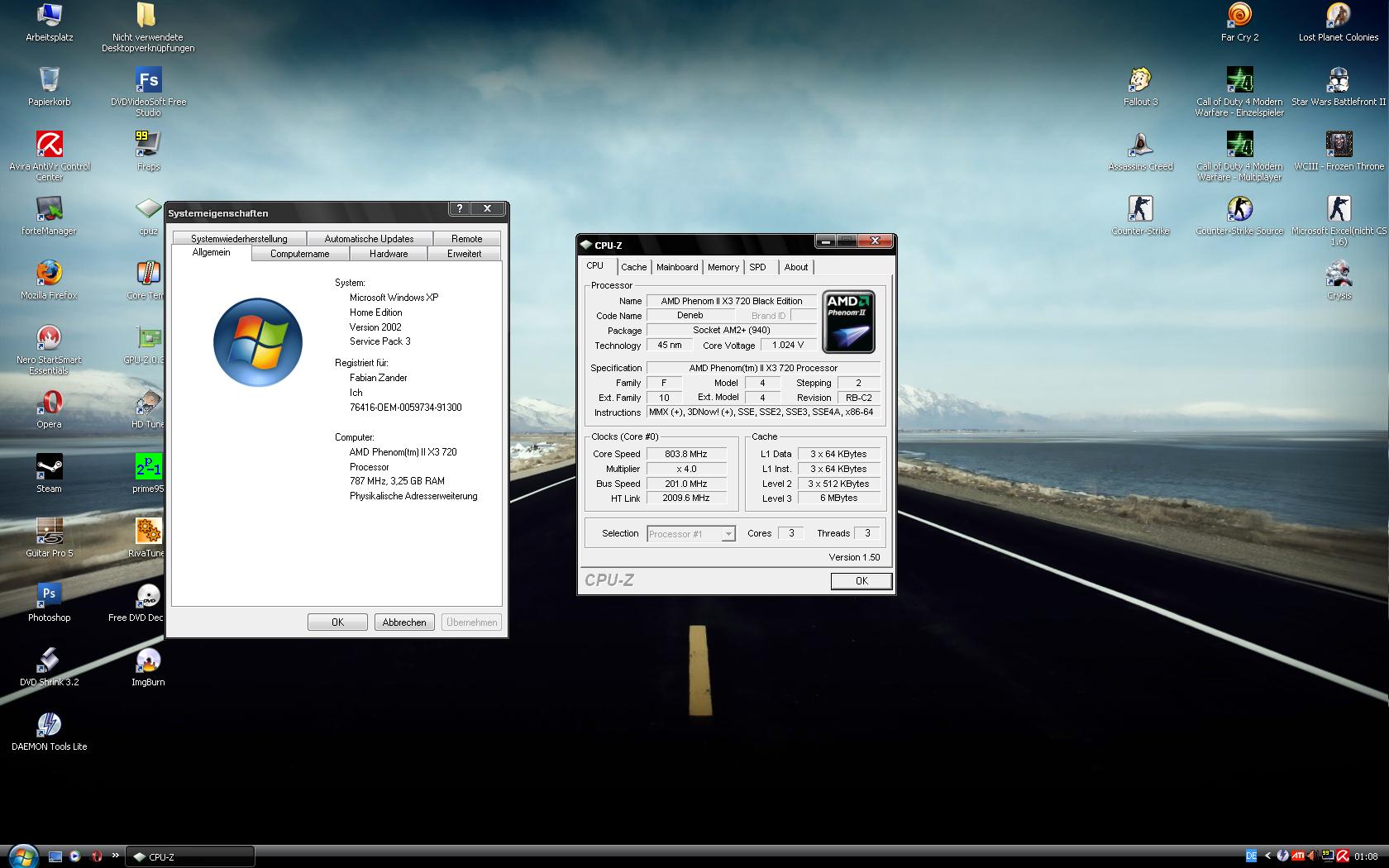Open the Nicht verwendete Desktopverknüpfungen folder
Viewport: 1389px width, 868px height.
(149, 27)
